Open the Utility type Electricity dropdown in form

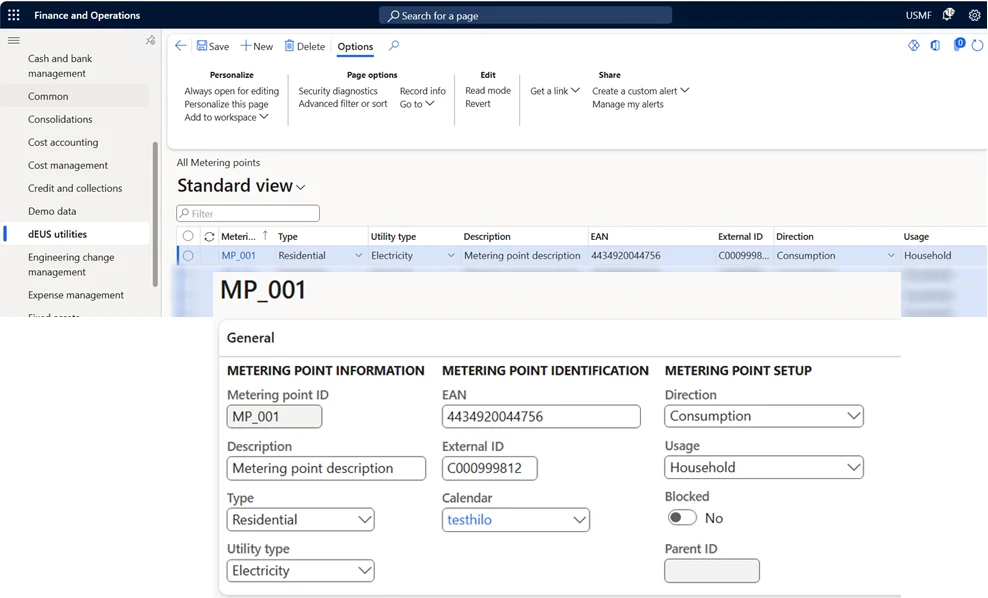click(x=301, y=571)
